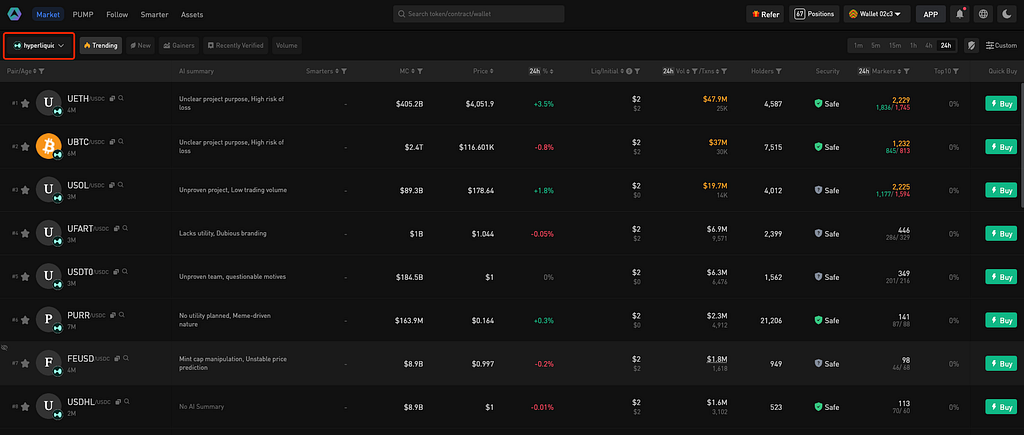Click the MC column filter icon
1024x435 pixels.
click(419, 71)
